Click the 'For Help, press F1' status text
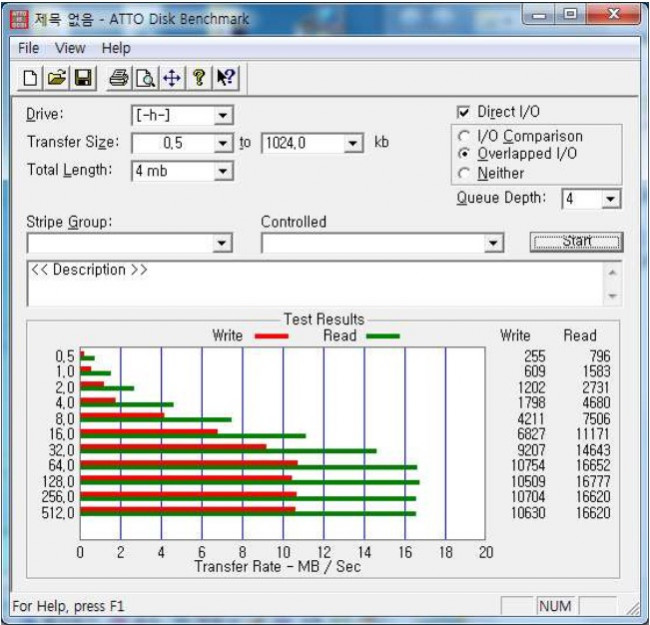 coord(68,607)
